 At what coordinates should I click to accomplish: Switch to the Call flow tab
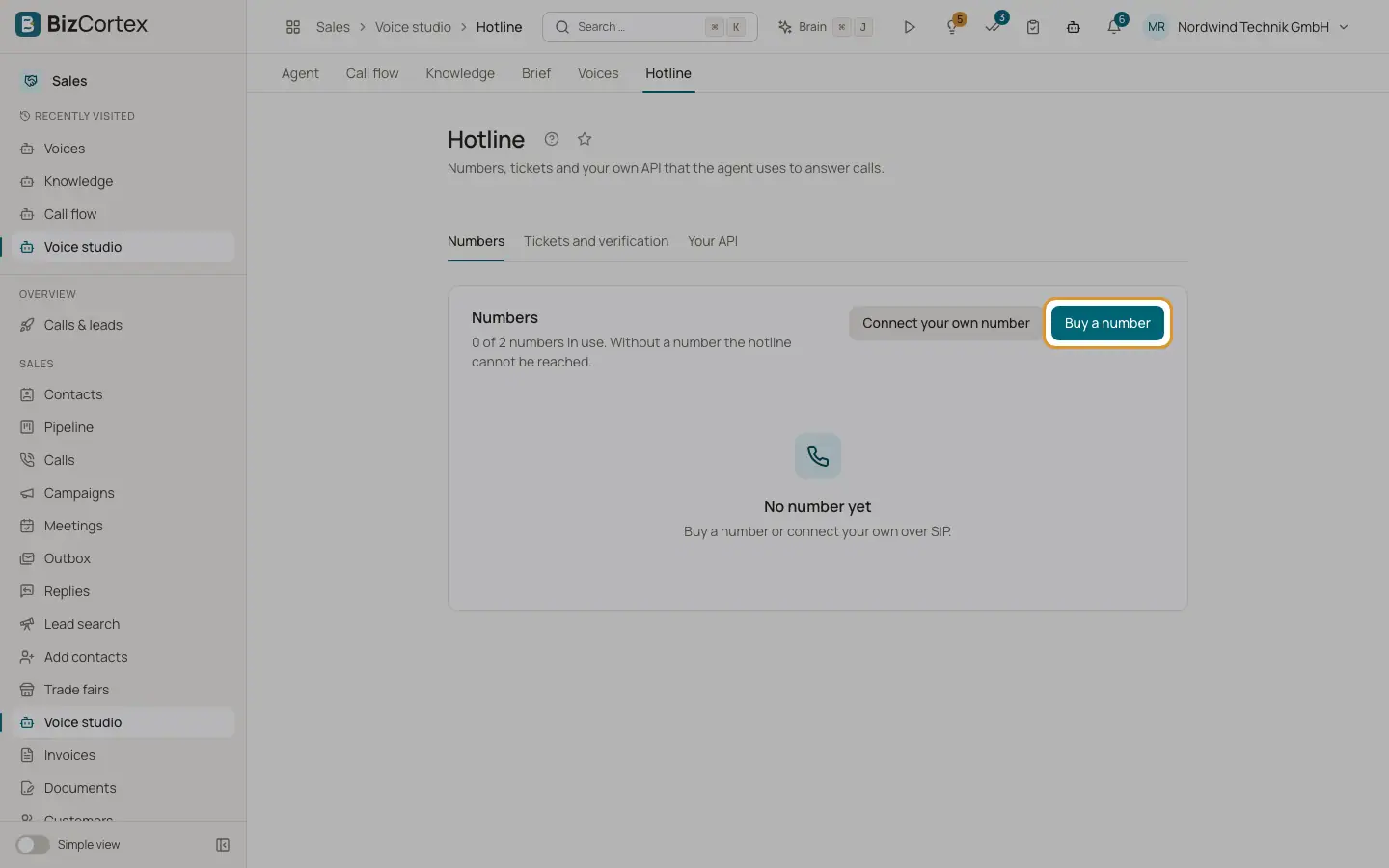[x=372, y=73]
